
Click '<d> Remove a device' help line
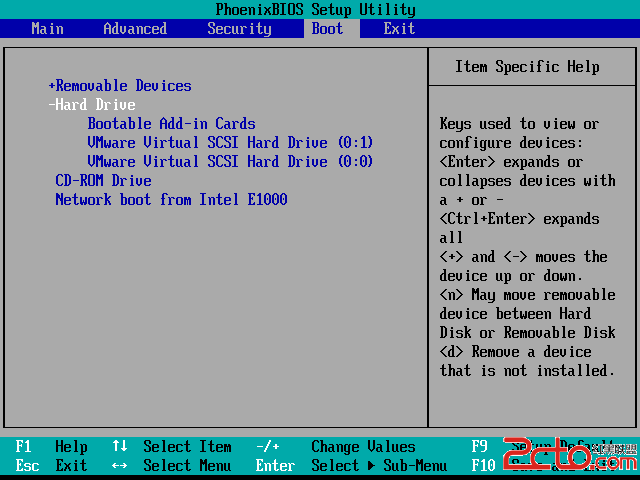point(516,351)
